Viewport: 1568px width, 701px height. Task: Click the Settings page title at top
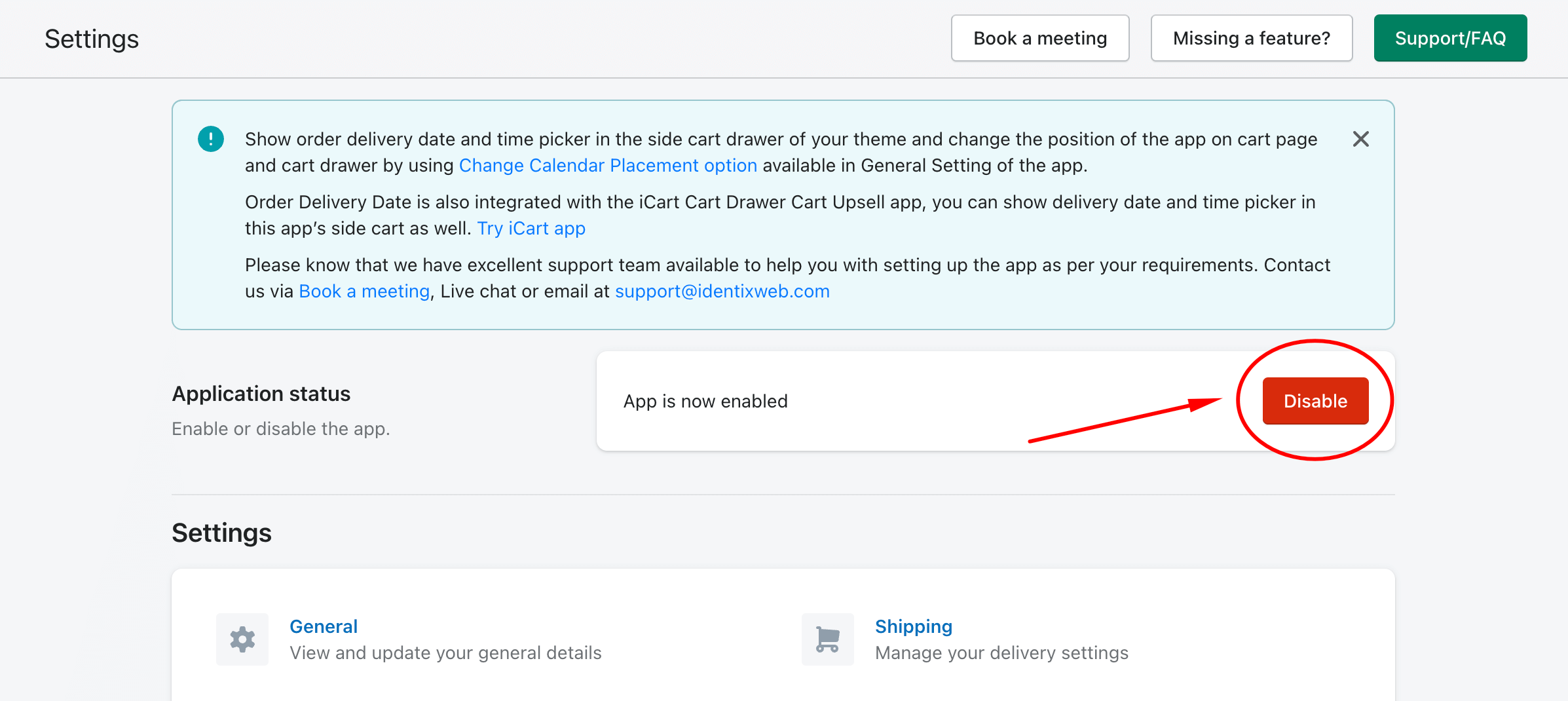pyautogui.click(x=92, y=39)
